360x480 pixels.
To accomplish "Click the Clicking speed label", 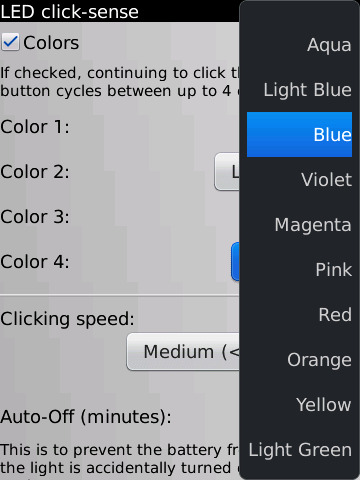I will coord(67,319).
